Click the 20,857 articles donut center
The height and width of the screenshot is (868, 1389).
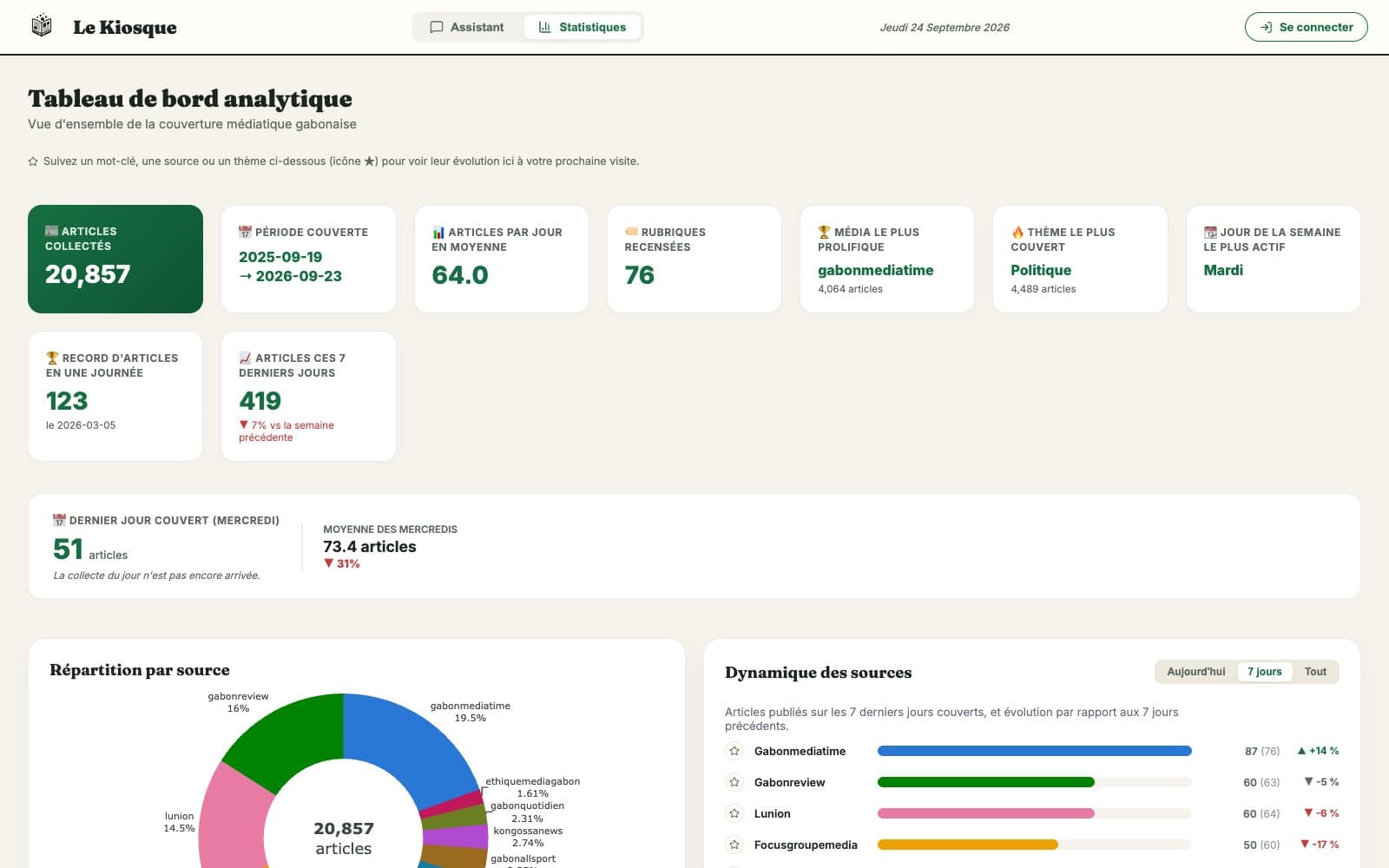344,838
